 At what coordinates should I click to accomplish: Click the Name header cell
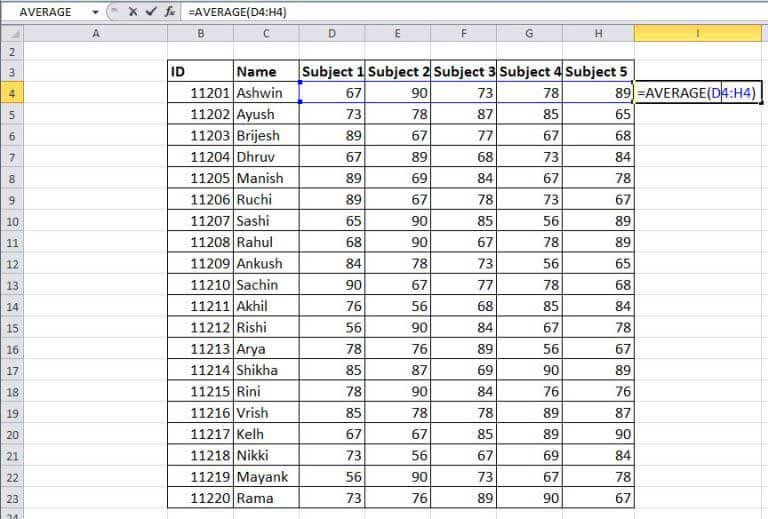[x=266, y=71]
